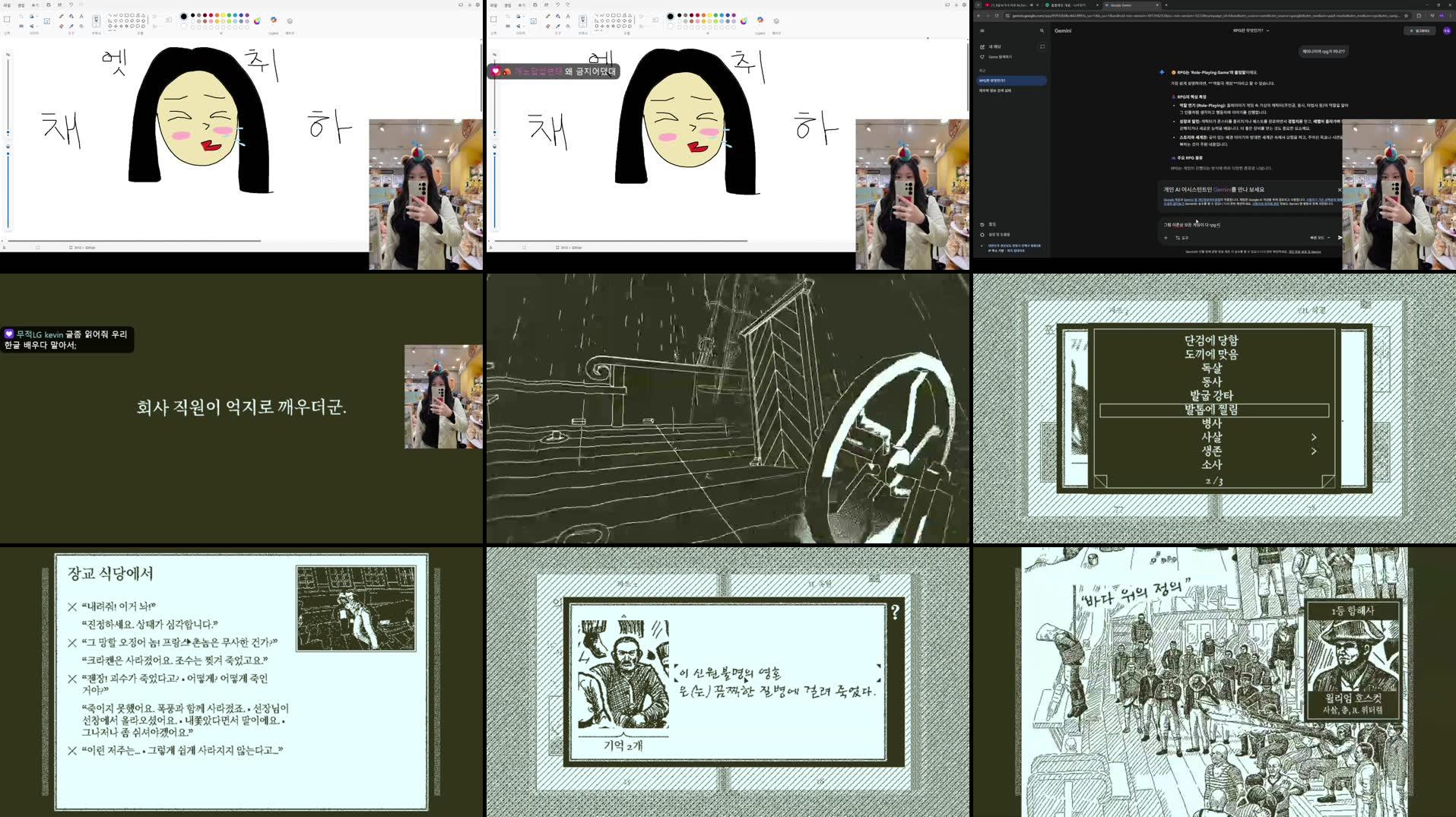The height and width of the screenshot is (817, 1456).
Task: Toggle the Gemini sidebar with the hamburger menu
Action: (x=982, y=31)
